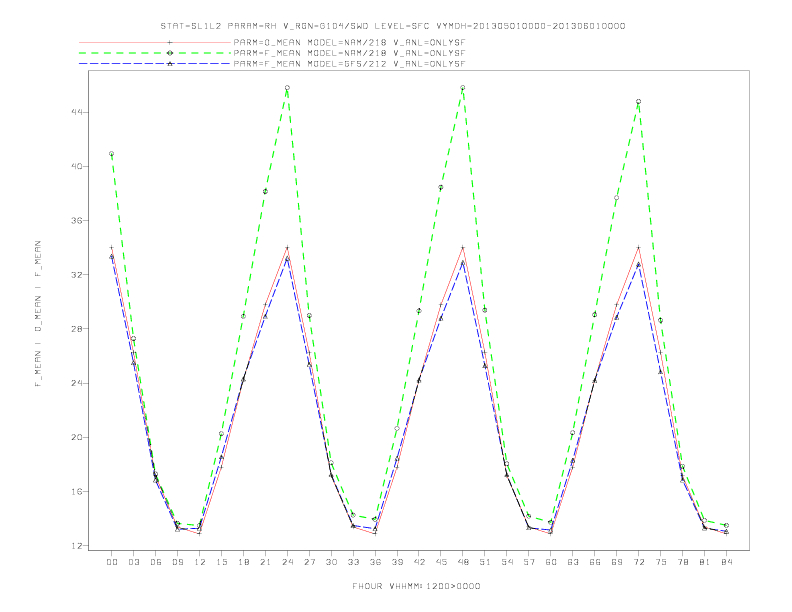Click y-axis tick label 16
Viewport: 792px width, 612px height.
coord(77,491)
